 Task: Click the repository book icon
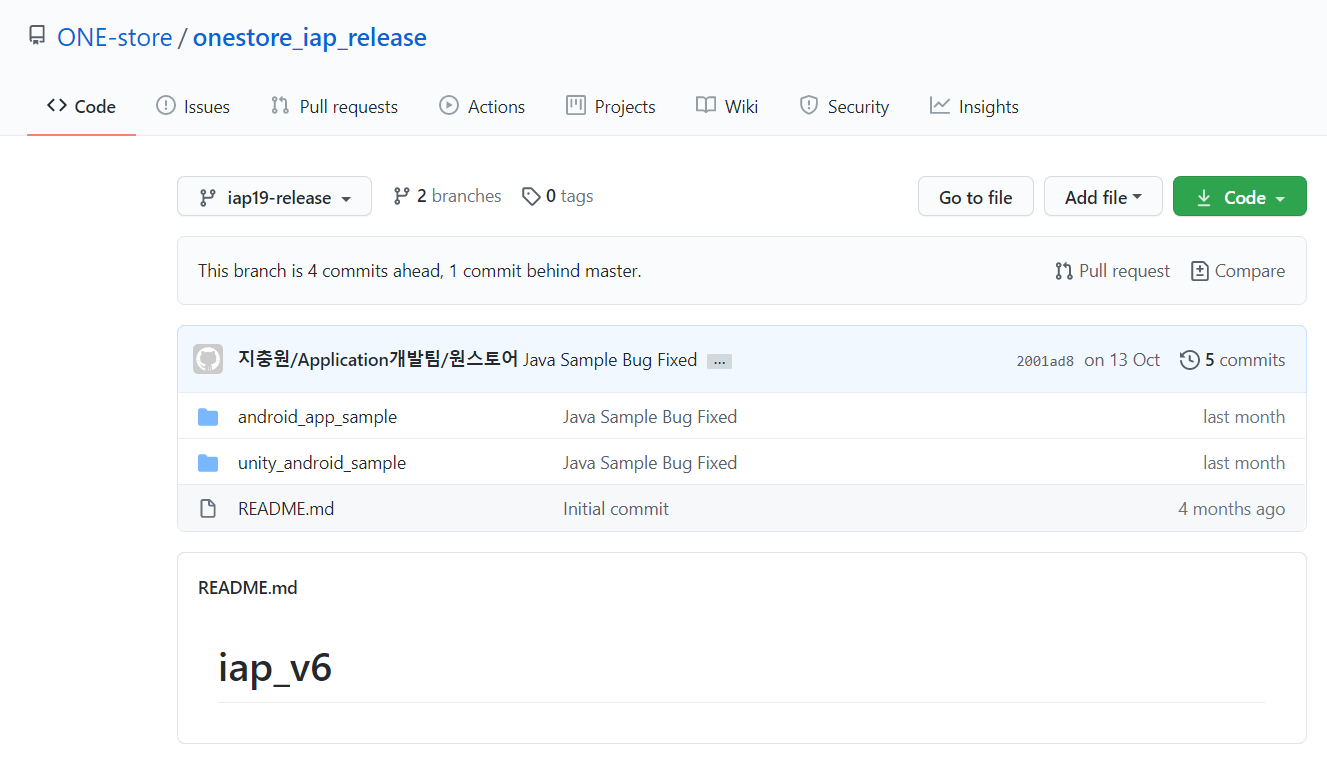37,37
